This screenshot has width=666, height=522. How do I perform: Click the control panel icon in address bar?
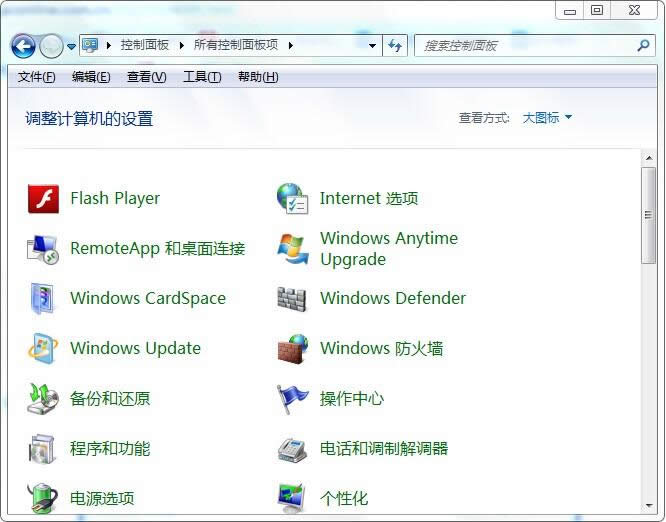tap(90, 45)
